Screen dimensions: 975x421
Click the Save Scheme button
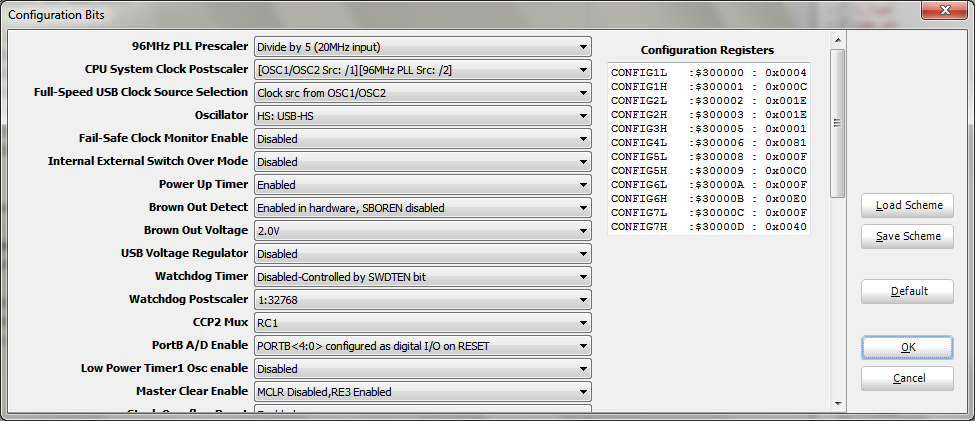pos(908,237)
